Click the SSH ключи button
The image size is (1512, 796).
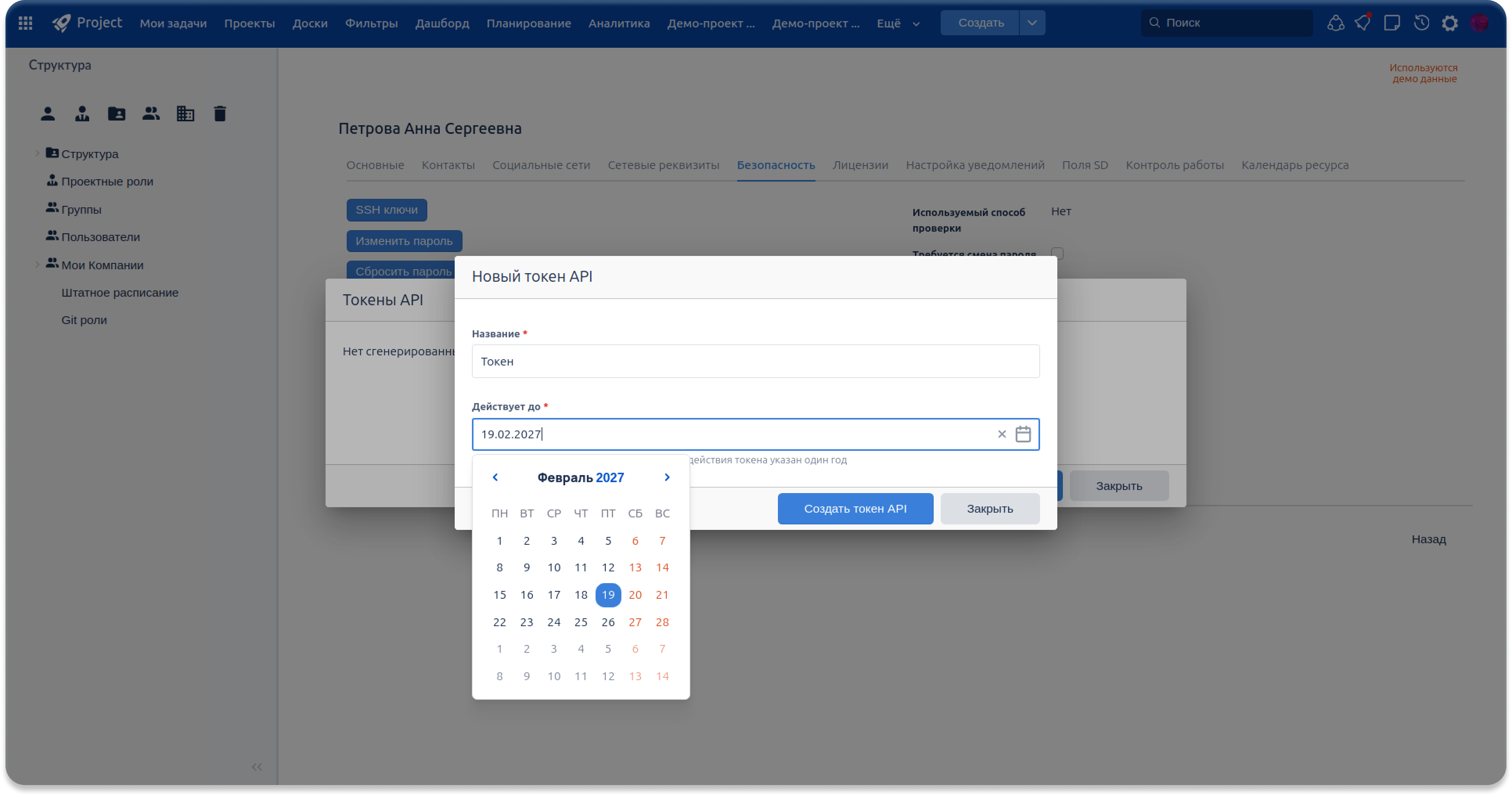(x=386, y=210)
